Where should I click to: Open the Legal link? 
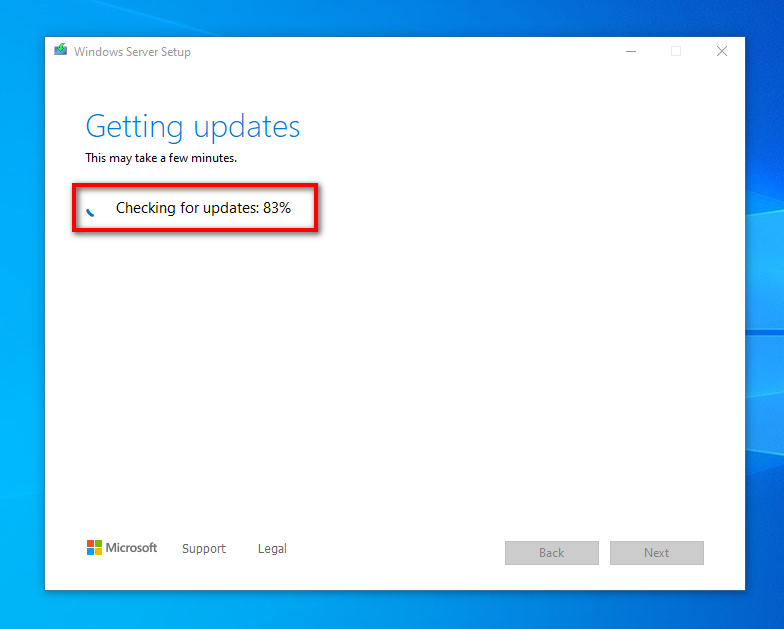(x=272, y=548)
